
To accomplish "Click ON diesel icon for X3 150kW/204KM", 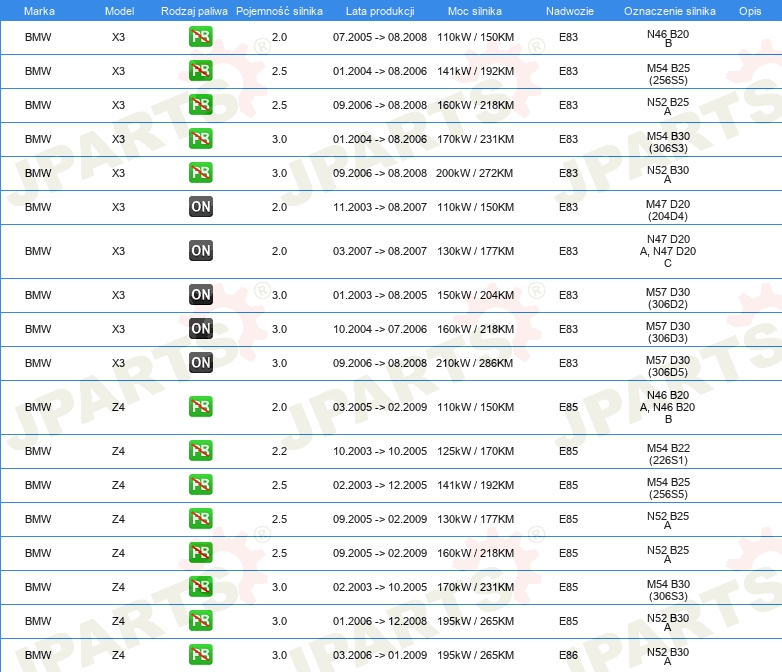I will click(200, 294).
